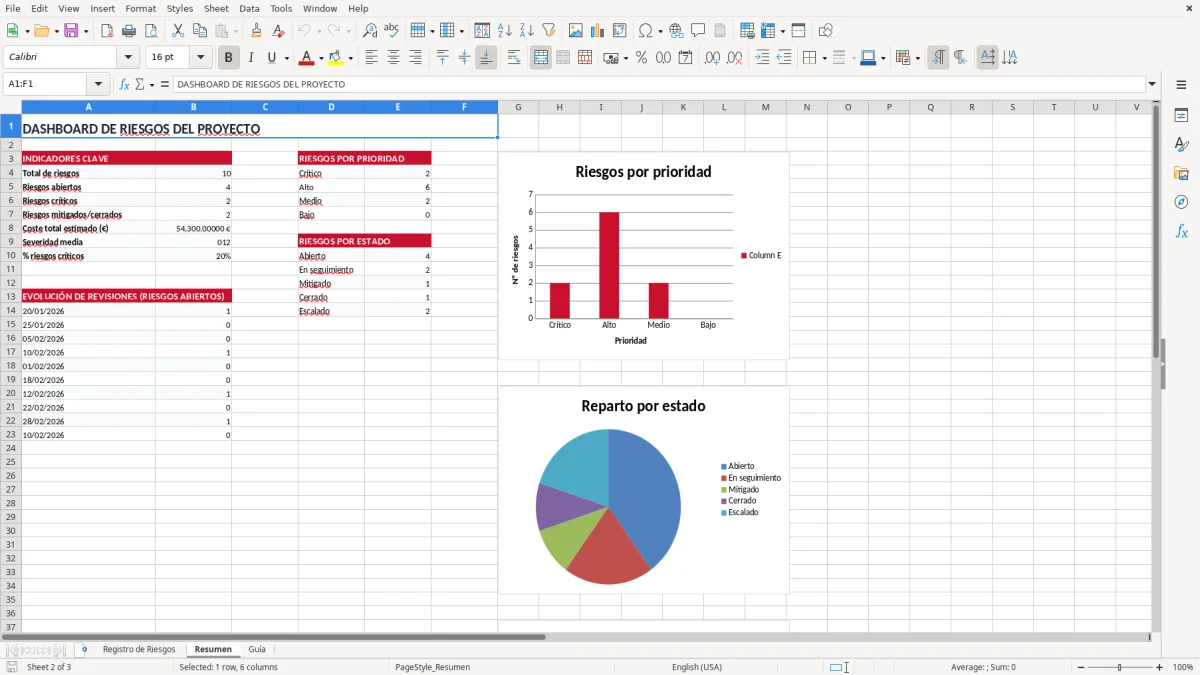Toggle Underline formatting button
This screenshot has width=1200, height=675.
pyautogui.click(x=272, y=58)
